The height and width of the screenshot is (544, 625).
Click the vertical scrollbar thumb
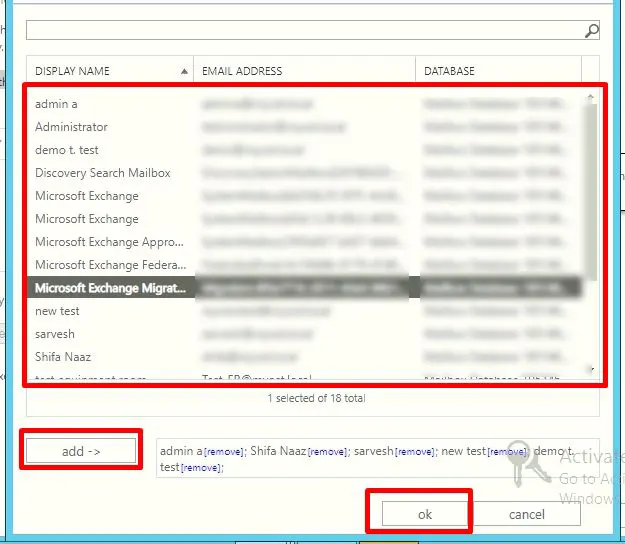point(591,191)
